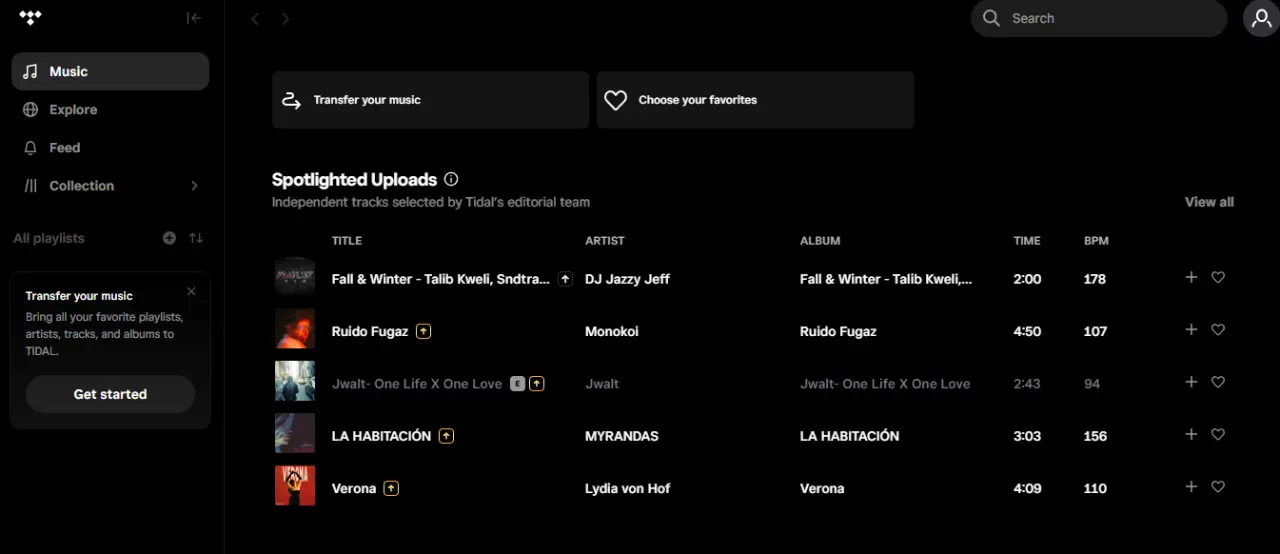
Task: Click the upload badge next to LA HABITACIÓN title
Action: (x=446, y=436)
